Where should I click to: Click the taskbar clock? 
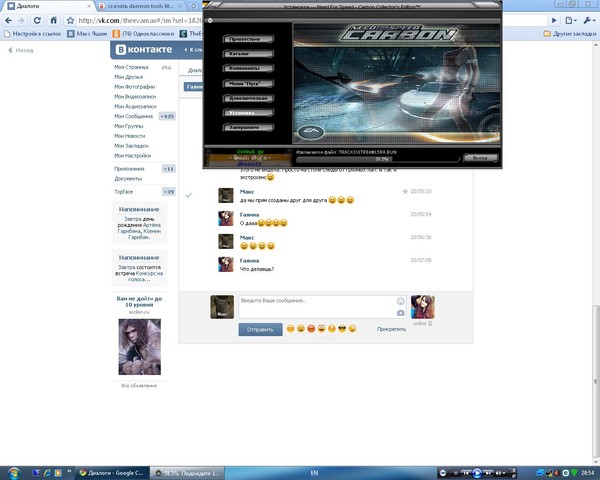[588, 473]
